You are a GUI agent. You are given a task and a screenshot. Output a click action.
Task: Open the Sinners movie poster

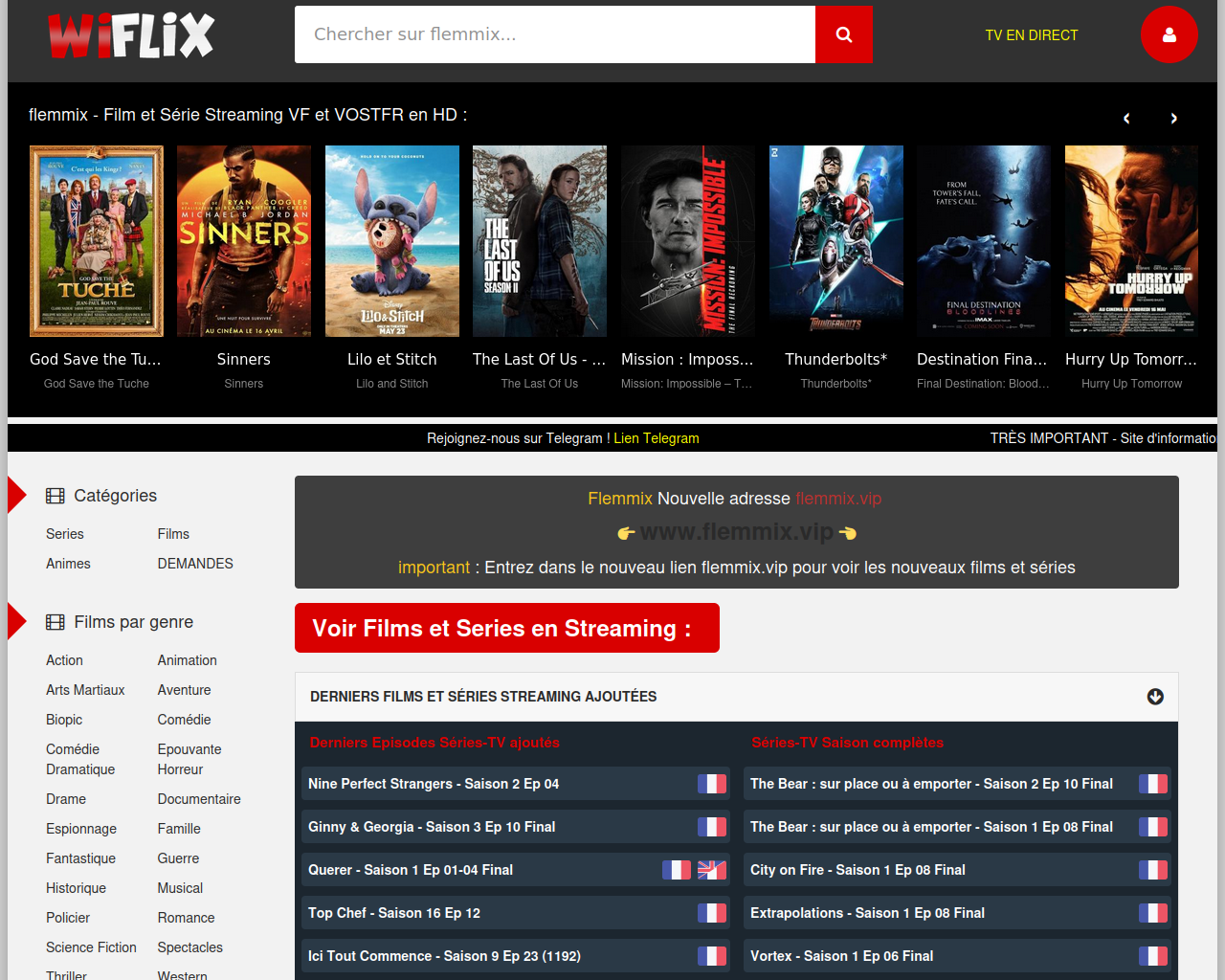[x=244, y=241]
